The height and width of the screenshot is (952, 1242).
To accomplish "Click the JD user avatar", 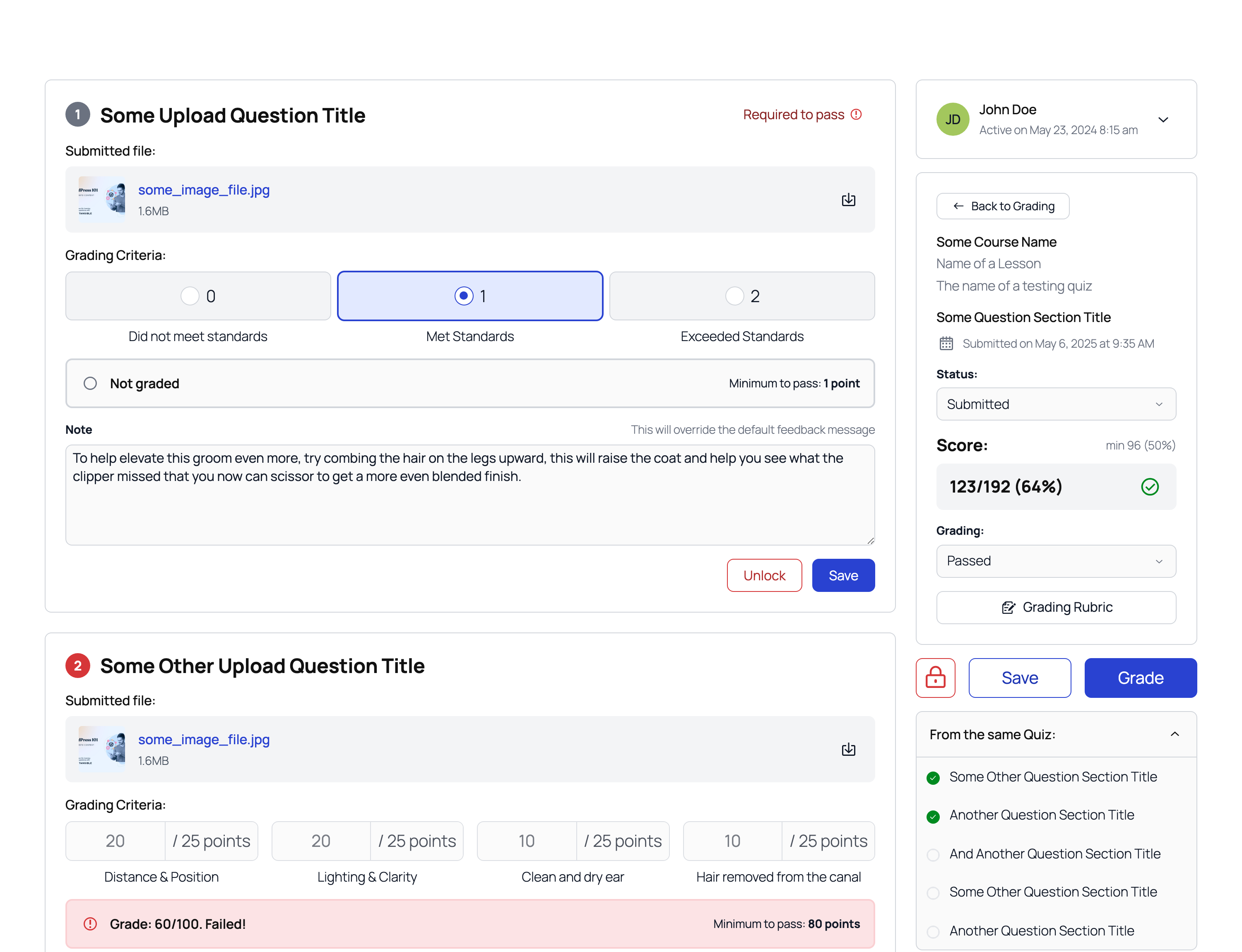I will tap(952, 119).
